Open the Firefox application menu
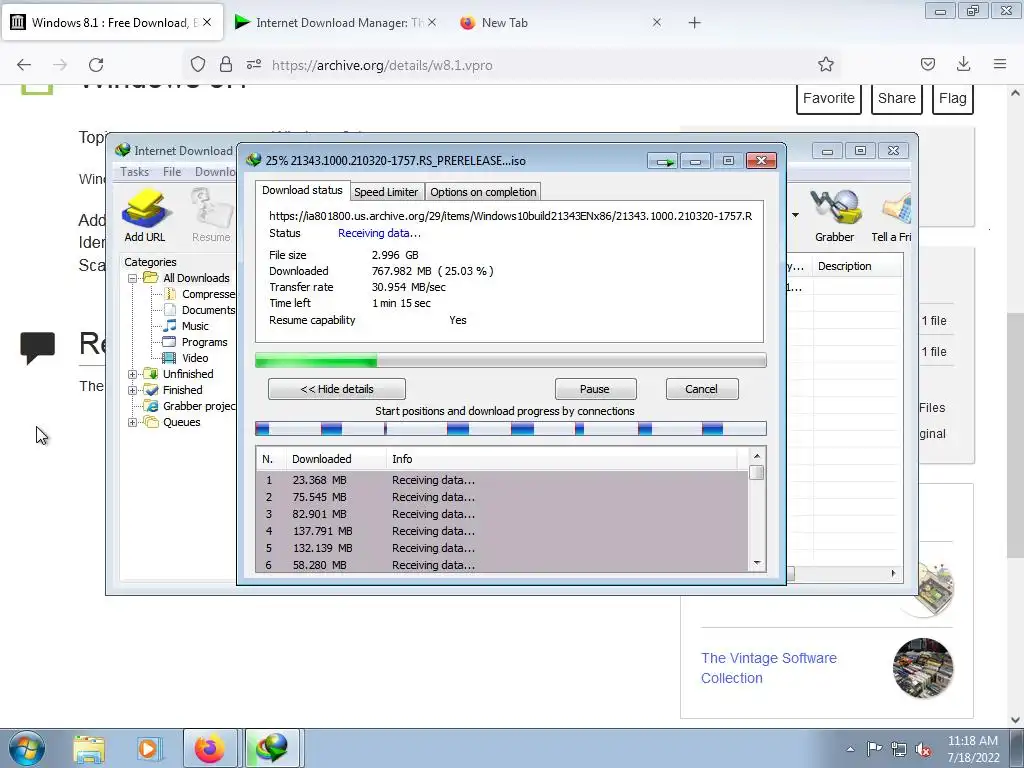 click(1000, 64)
